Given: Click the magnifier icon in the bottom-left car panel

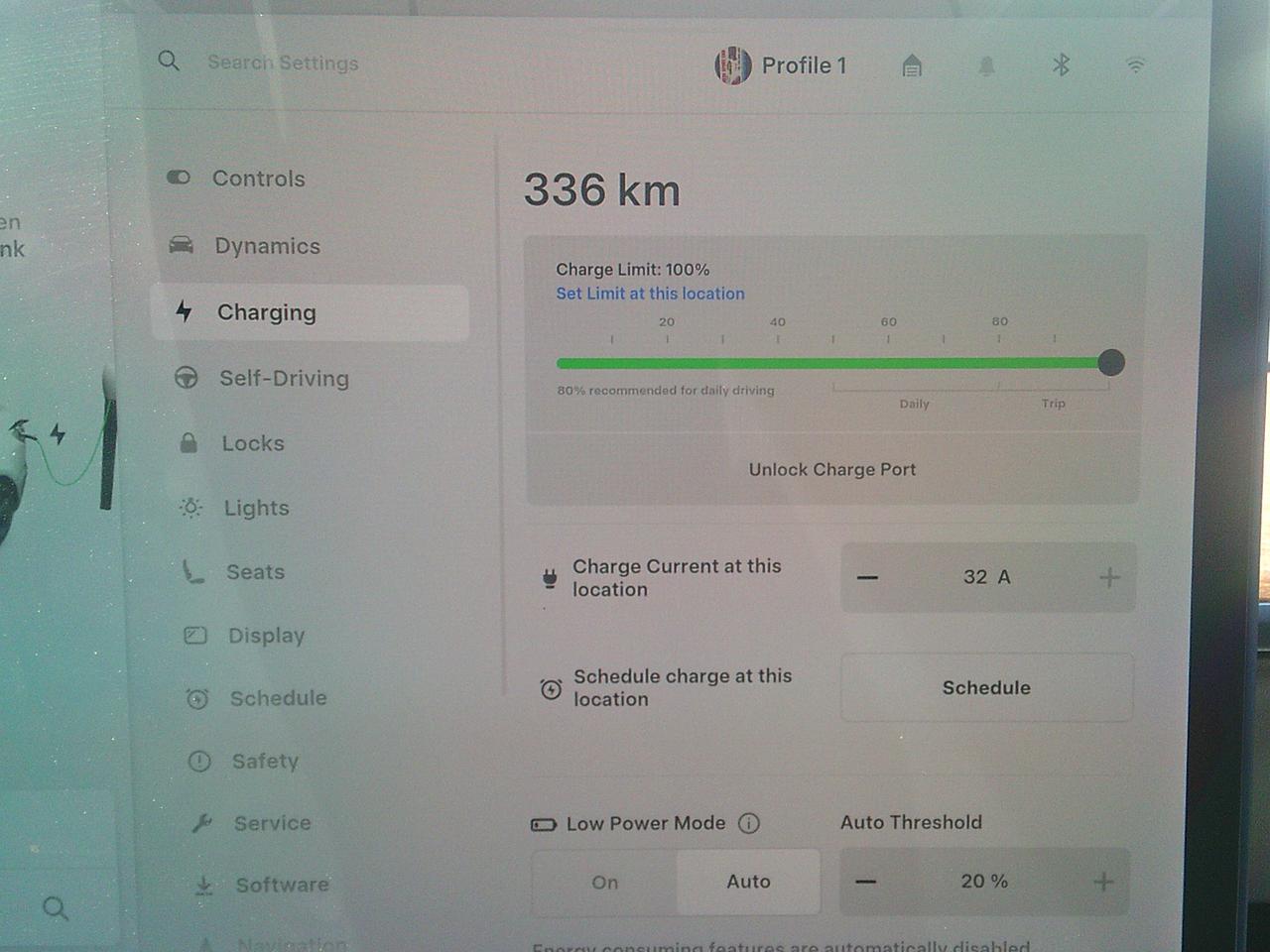Looking at the screenshot, I should pyautogui.click(x=56, y=907).
